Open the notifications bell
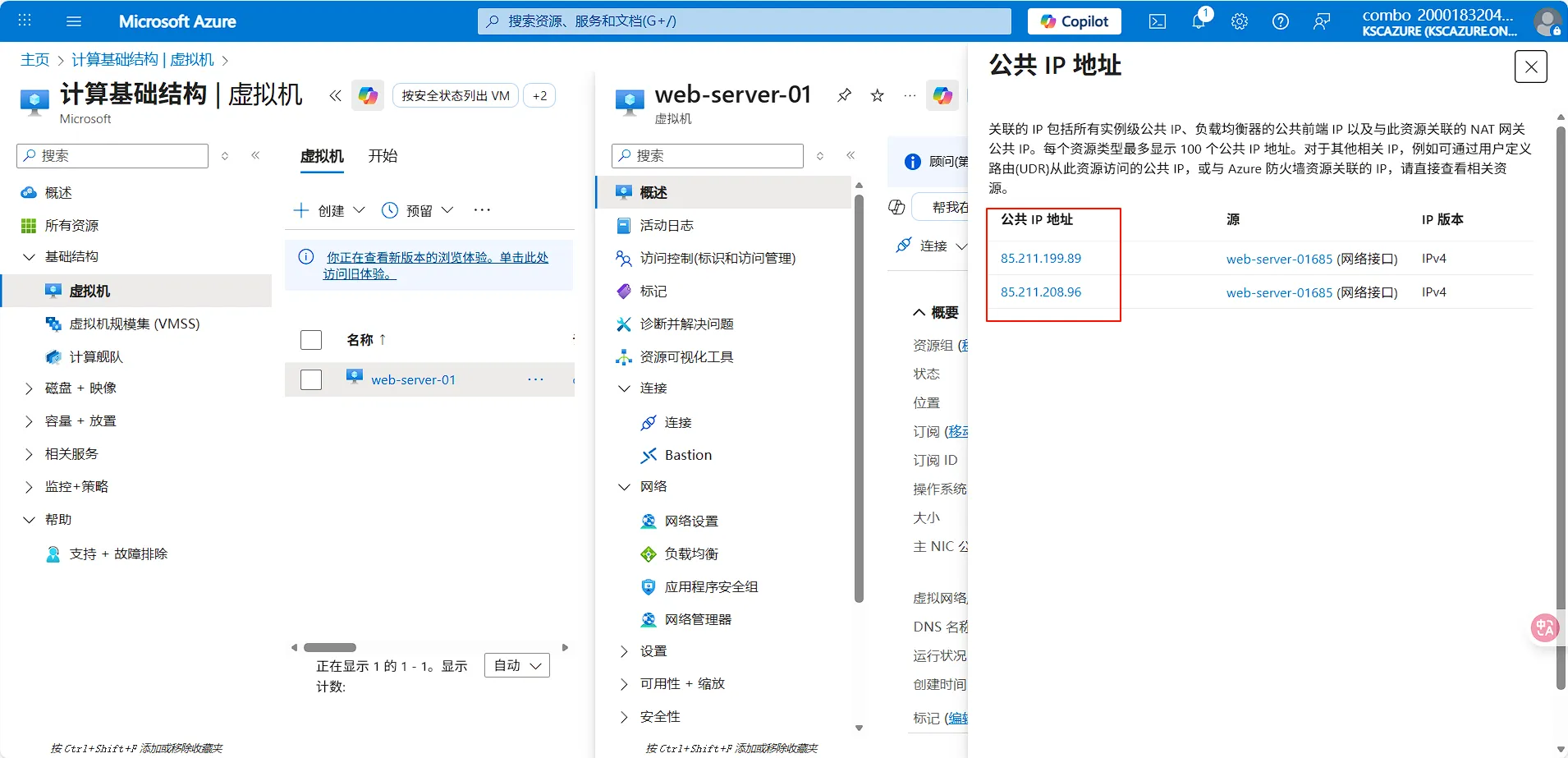 point(1199,21)
